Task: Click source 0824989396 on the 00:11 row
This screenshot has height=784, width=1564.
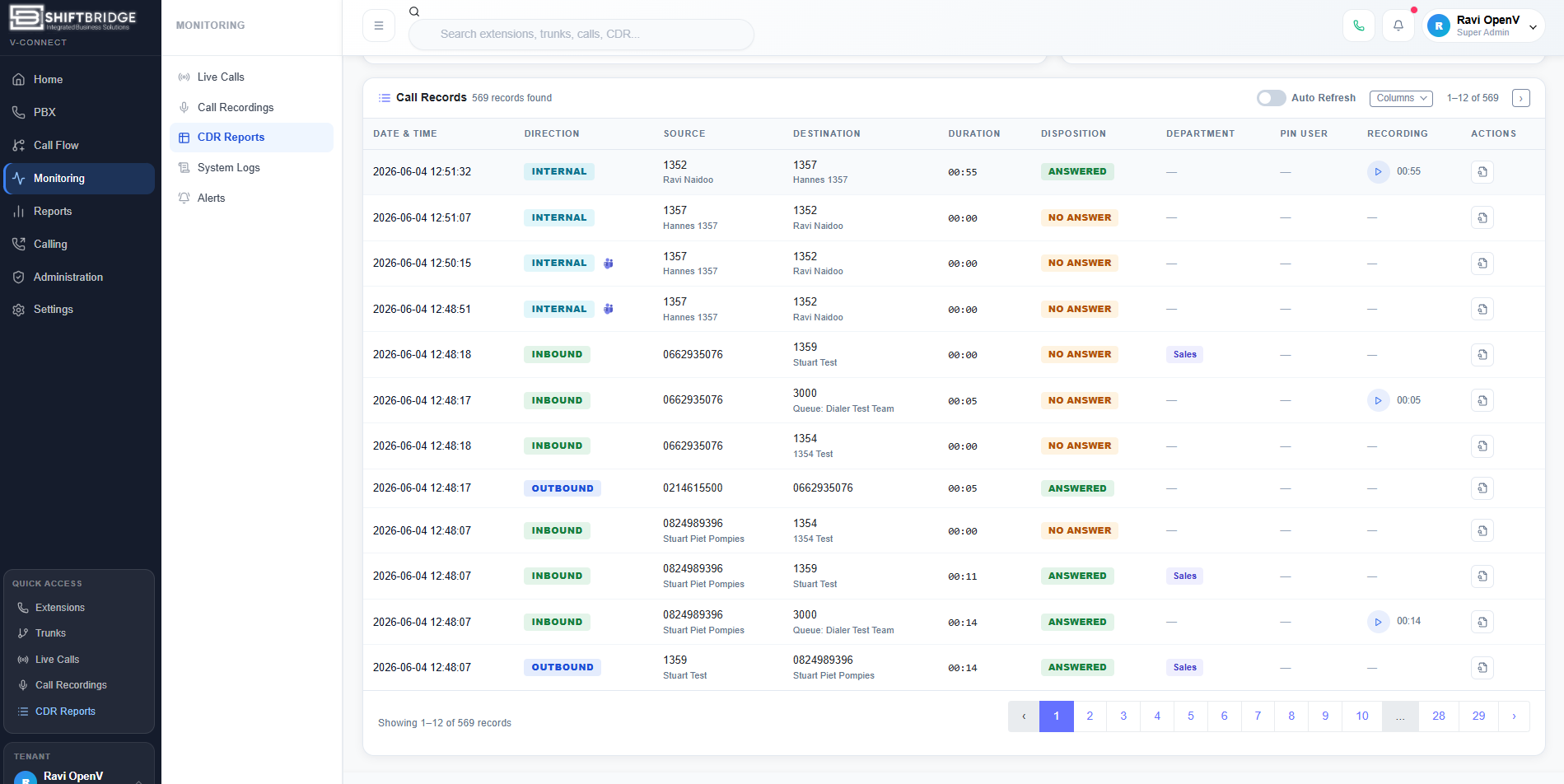Action: click(693, 568)
